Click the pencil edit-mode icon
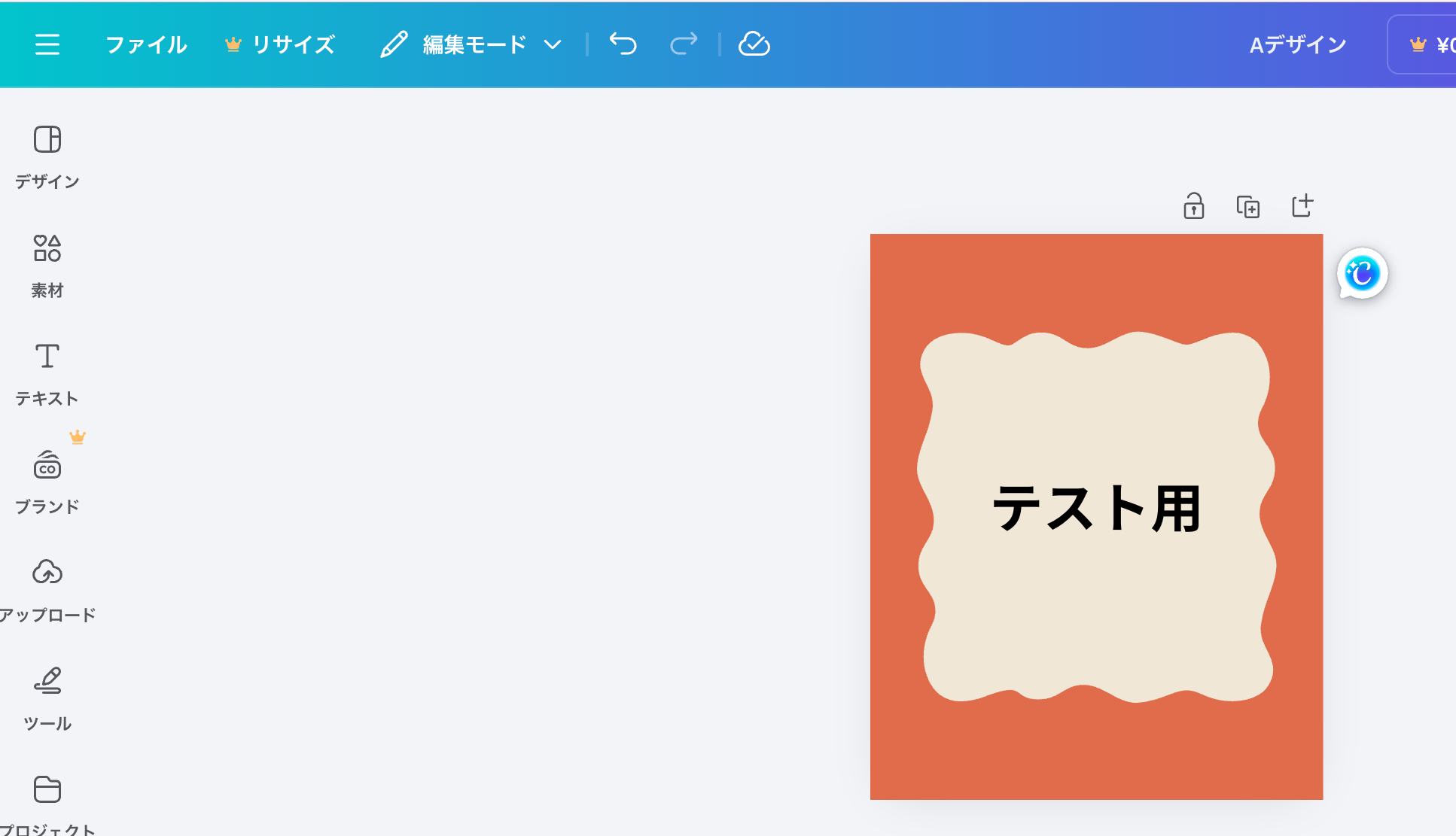The width and height of the screenshot is (1456, 836). [x=394, y=44]
